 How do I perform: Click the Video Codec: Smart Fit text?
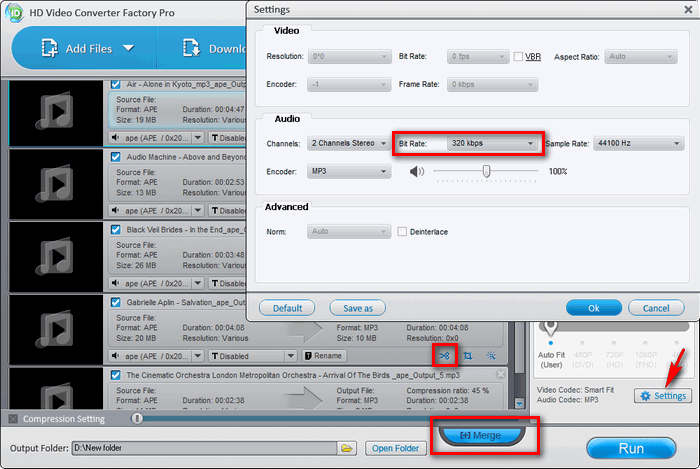coord(575,390)
